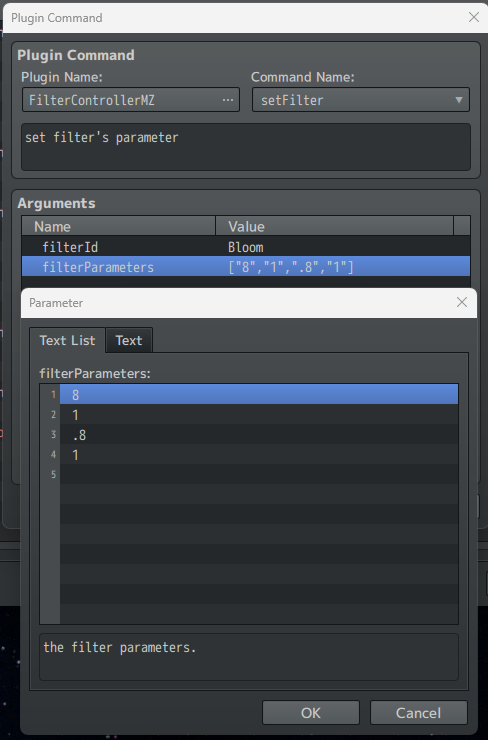488x740 pixels.
Task: Expand the Command Name dropdown arrow
Action: 458,100
